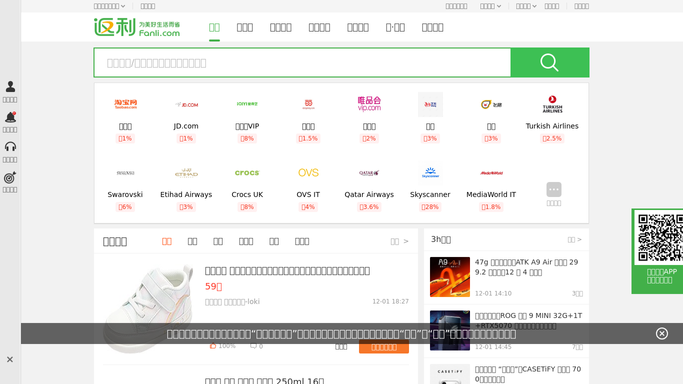Close the dark notification banner

coord(662,333)
